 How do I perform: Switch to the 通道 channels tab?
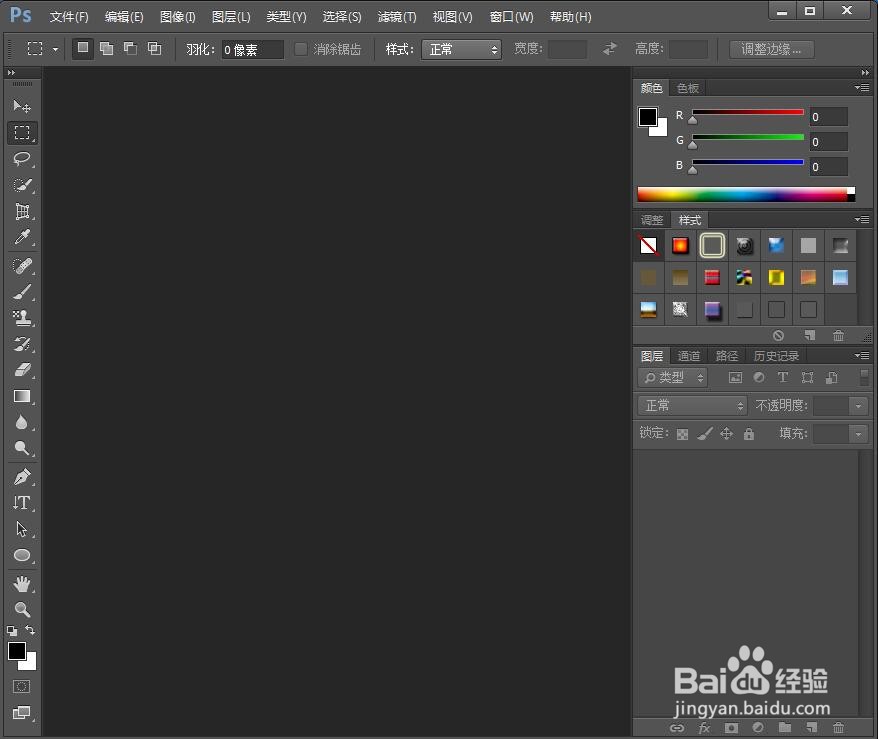(x=689, y=356)
